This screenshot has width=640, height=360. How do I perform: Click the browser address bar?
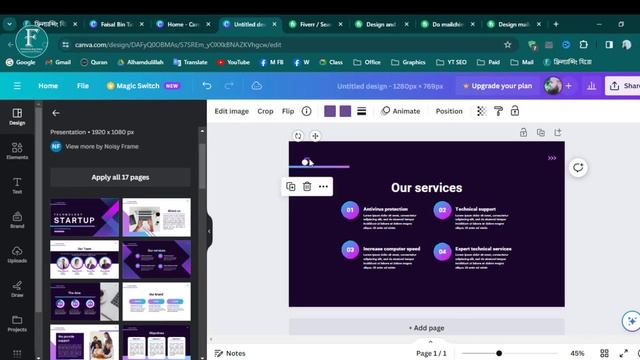click(286, 44)
